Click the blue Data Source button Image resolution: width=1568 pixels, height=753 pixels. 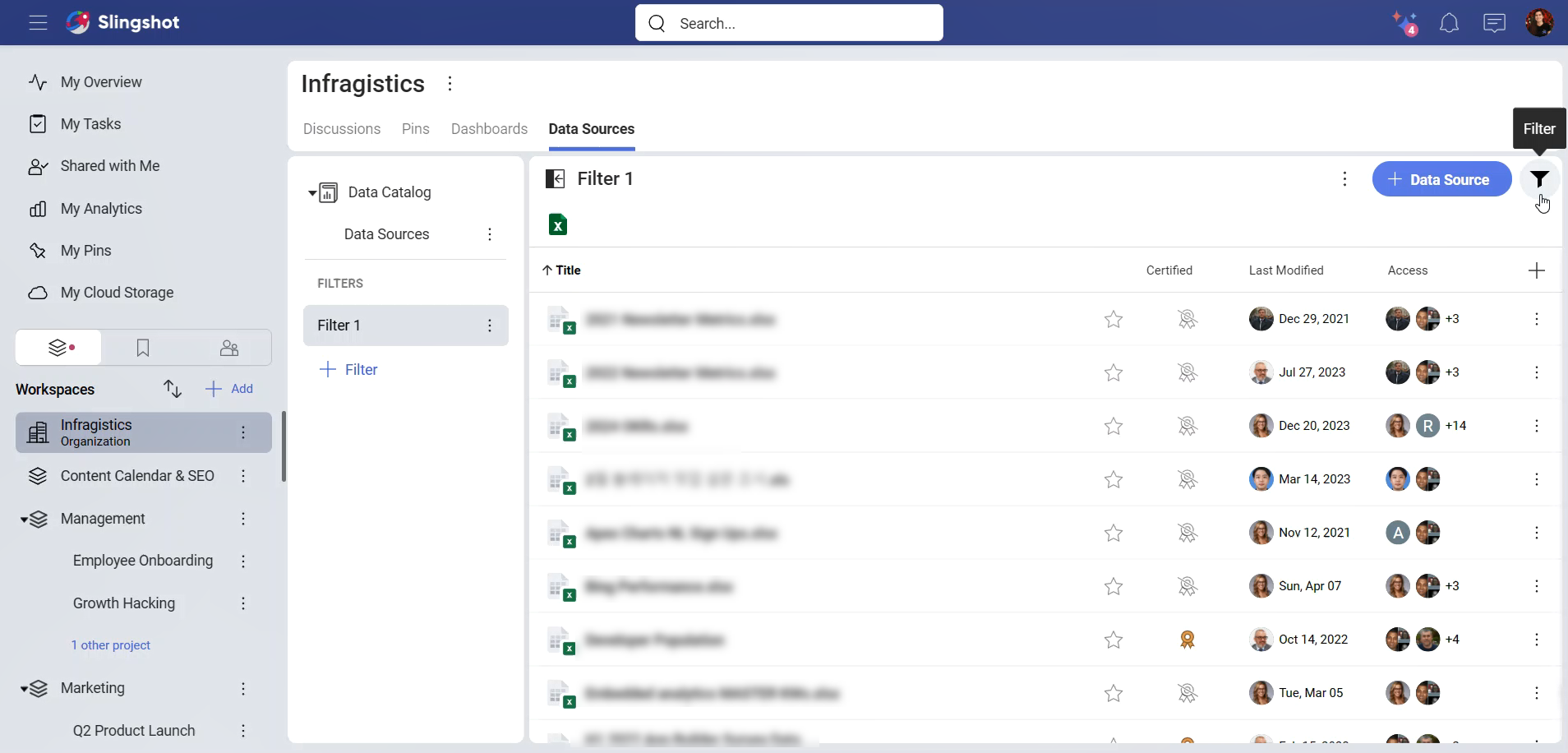(1441, 179)
